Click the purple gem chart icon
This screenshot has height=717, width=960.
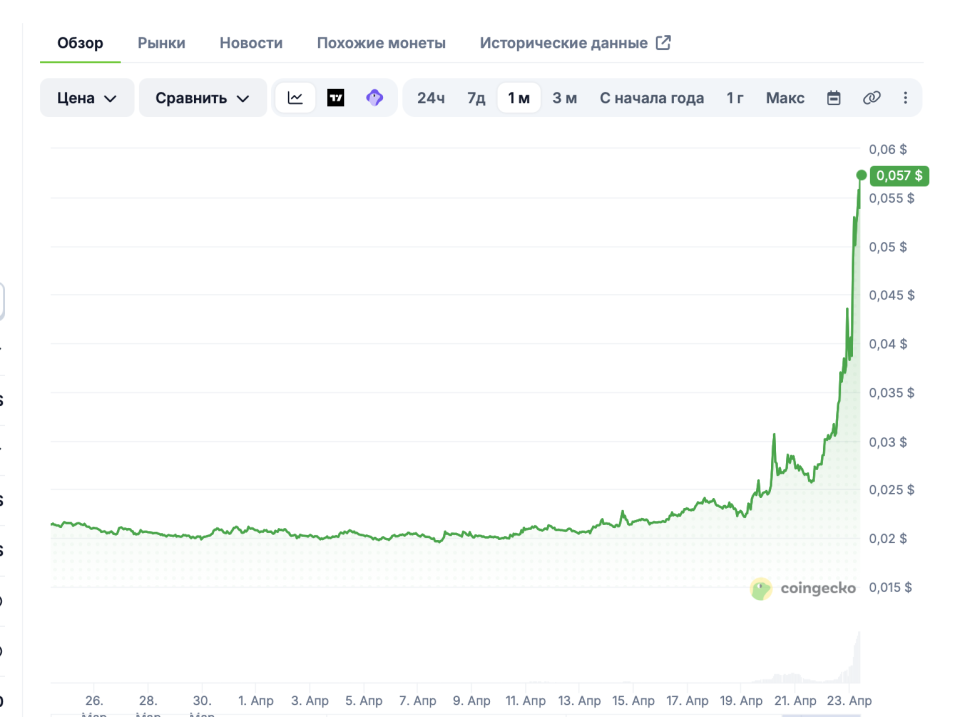pyautogui.click(x=374, y=98)
